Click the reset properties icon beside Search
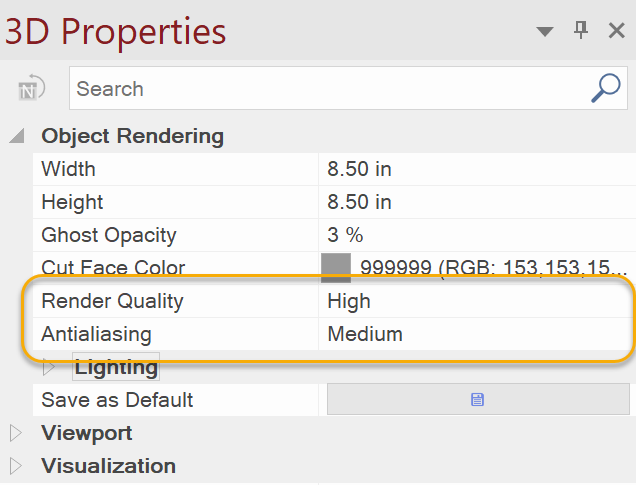The image size is (636, 485). [x=31, y=89]
